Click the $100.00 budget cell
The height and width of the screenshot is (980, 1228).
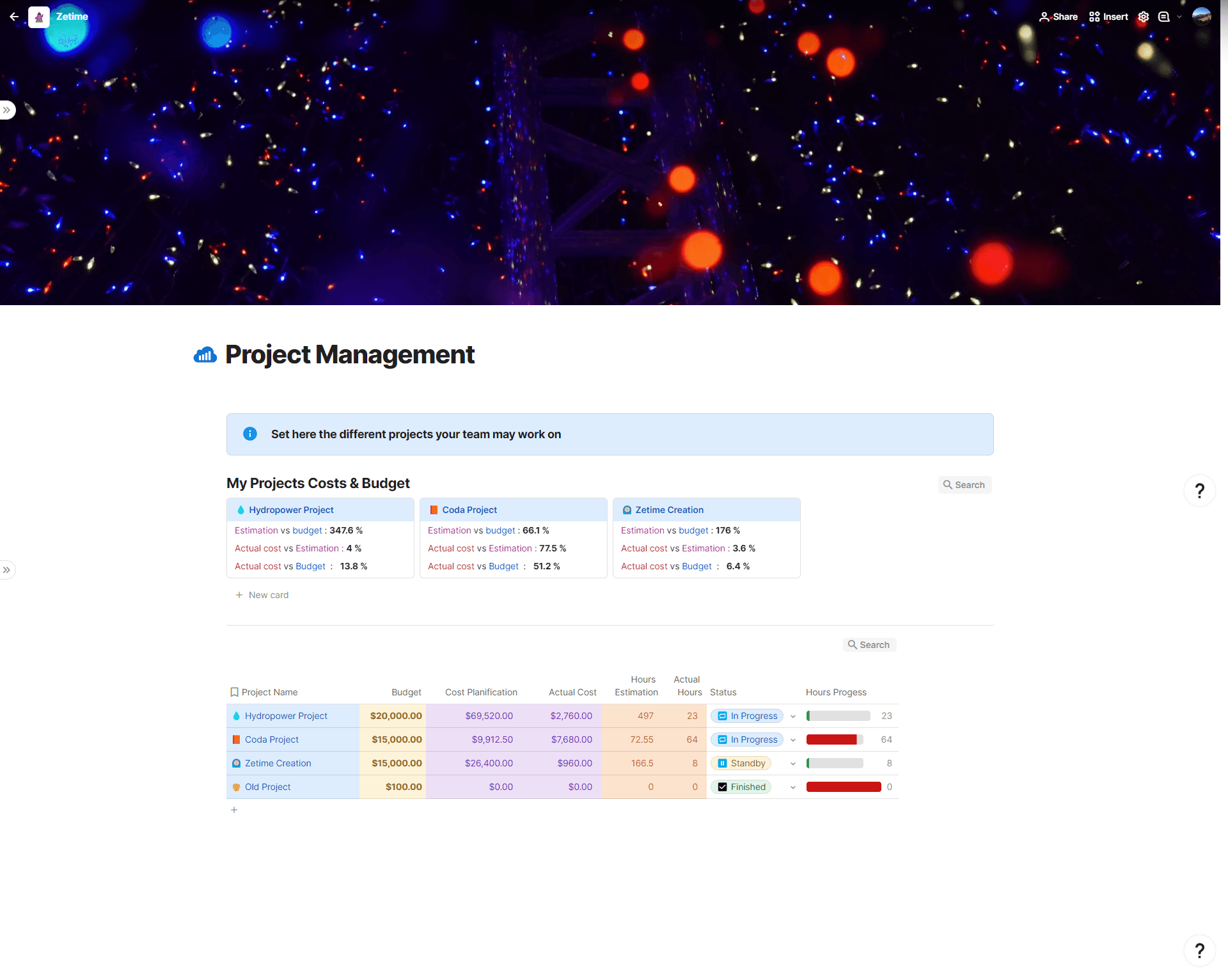(393, 787)
